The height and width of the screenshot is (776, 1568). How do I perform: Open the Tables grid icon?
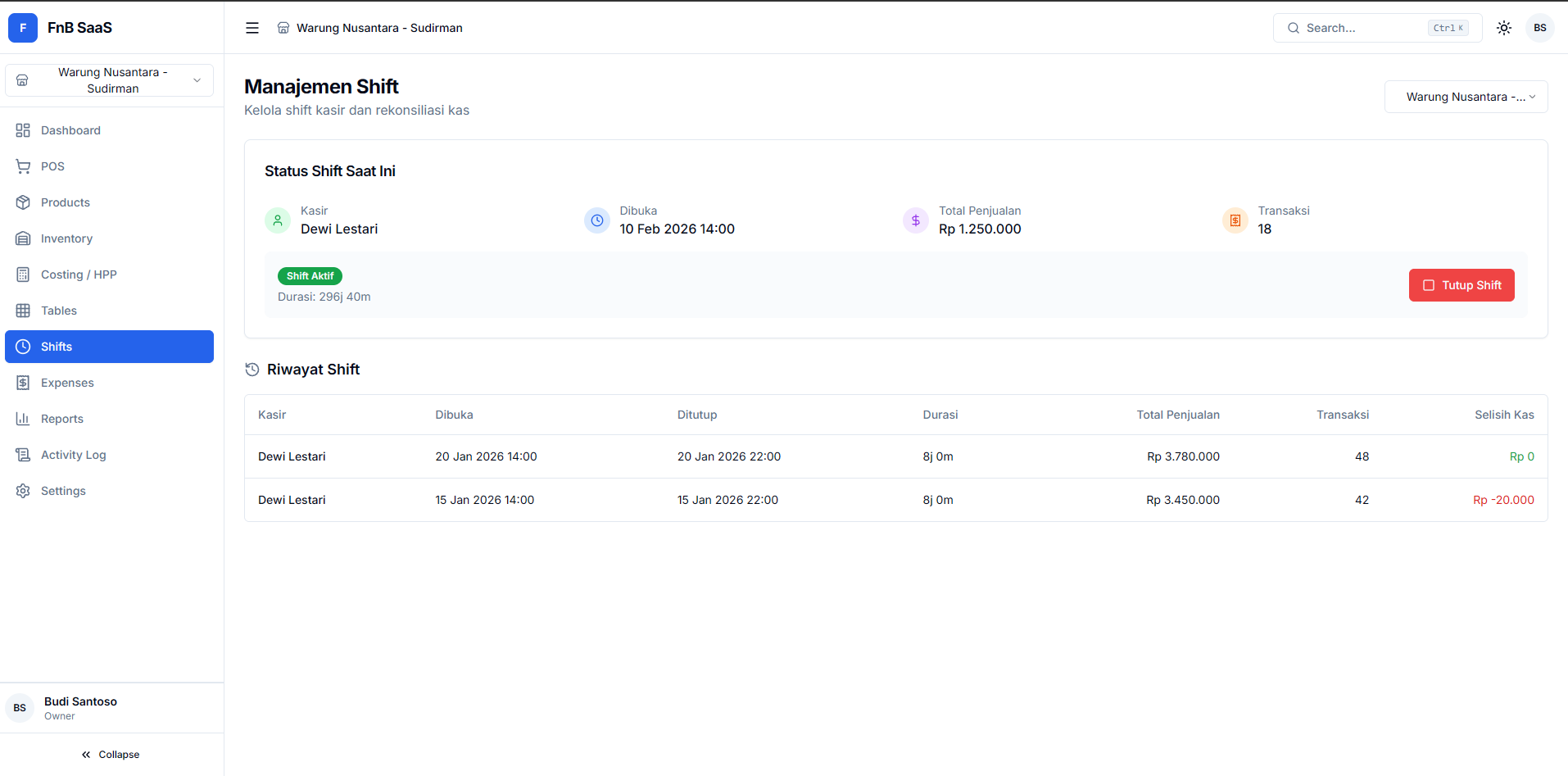(23, 311)
